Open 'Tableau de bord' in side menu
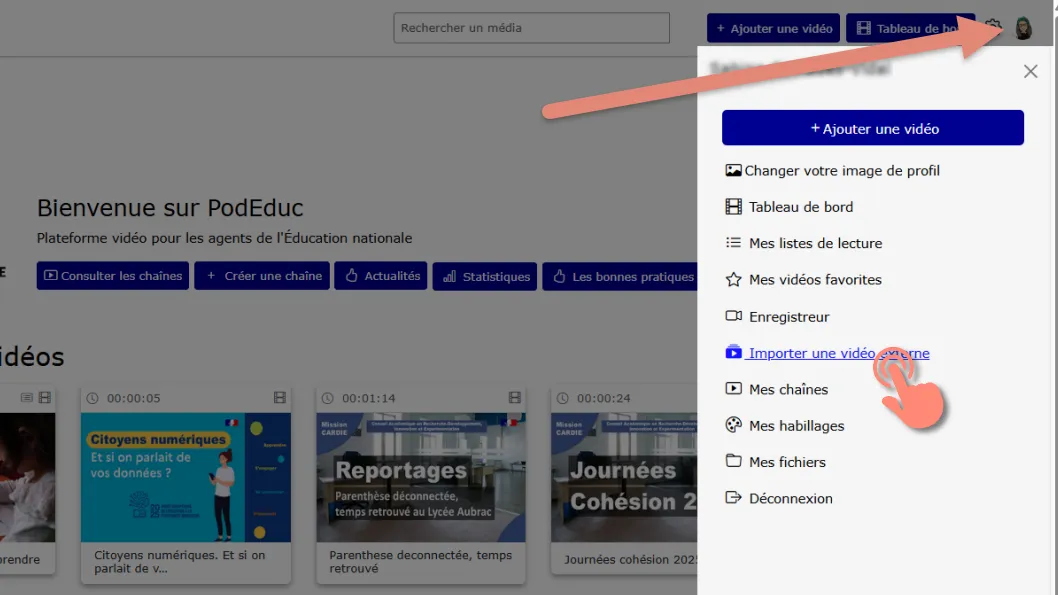 click(x=801, y=207)
